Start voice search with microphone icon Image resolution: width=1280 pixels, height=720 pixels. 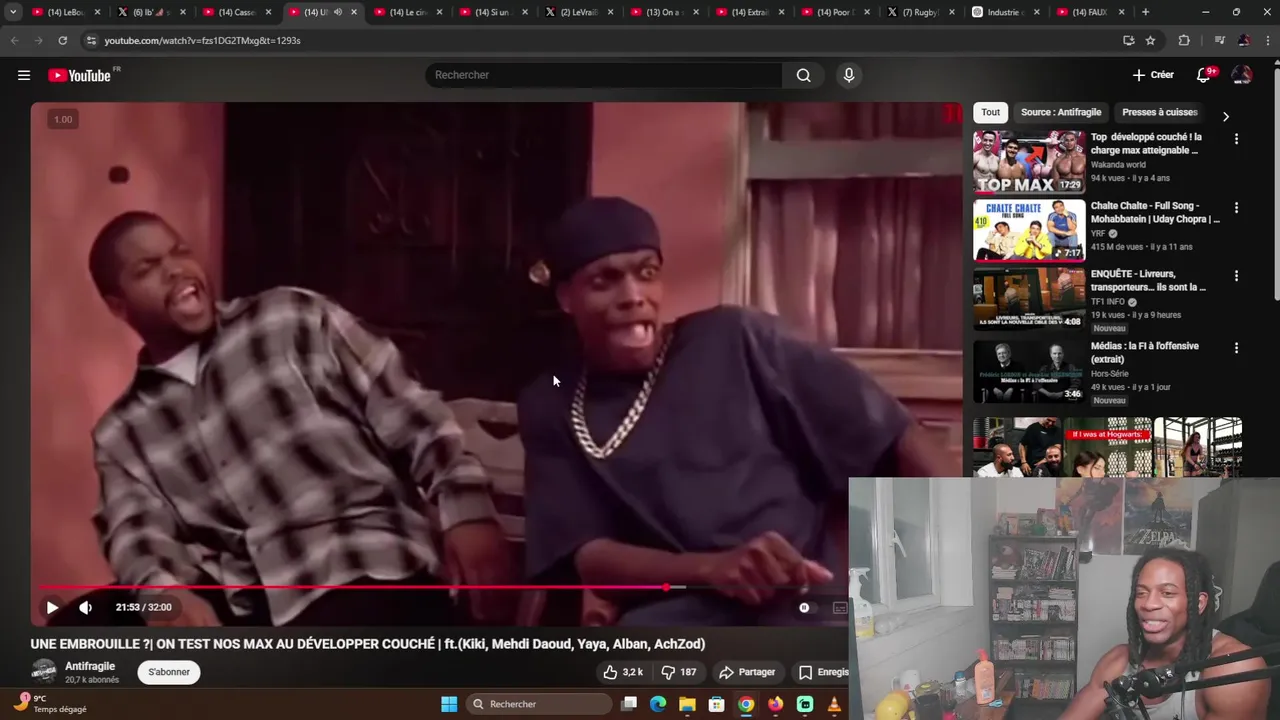849,75
